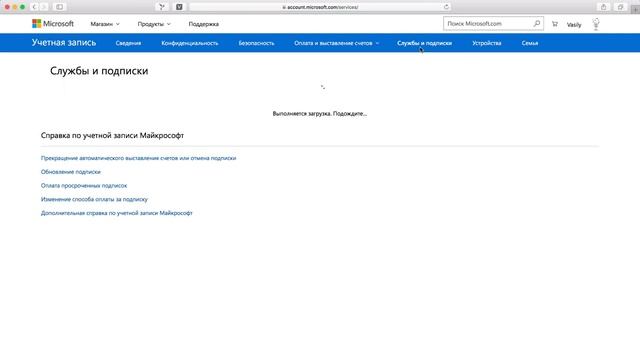Open Дополнительная справка по учетной записи link
Viewport: 640px width, 360px height.
pos(116,213)
